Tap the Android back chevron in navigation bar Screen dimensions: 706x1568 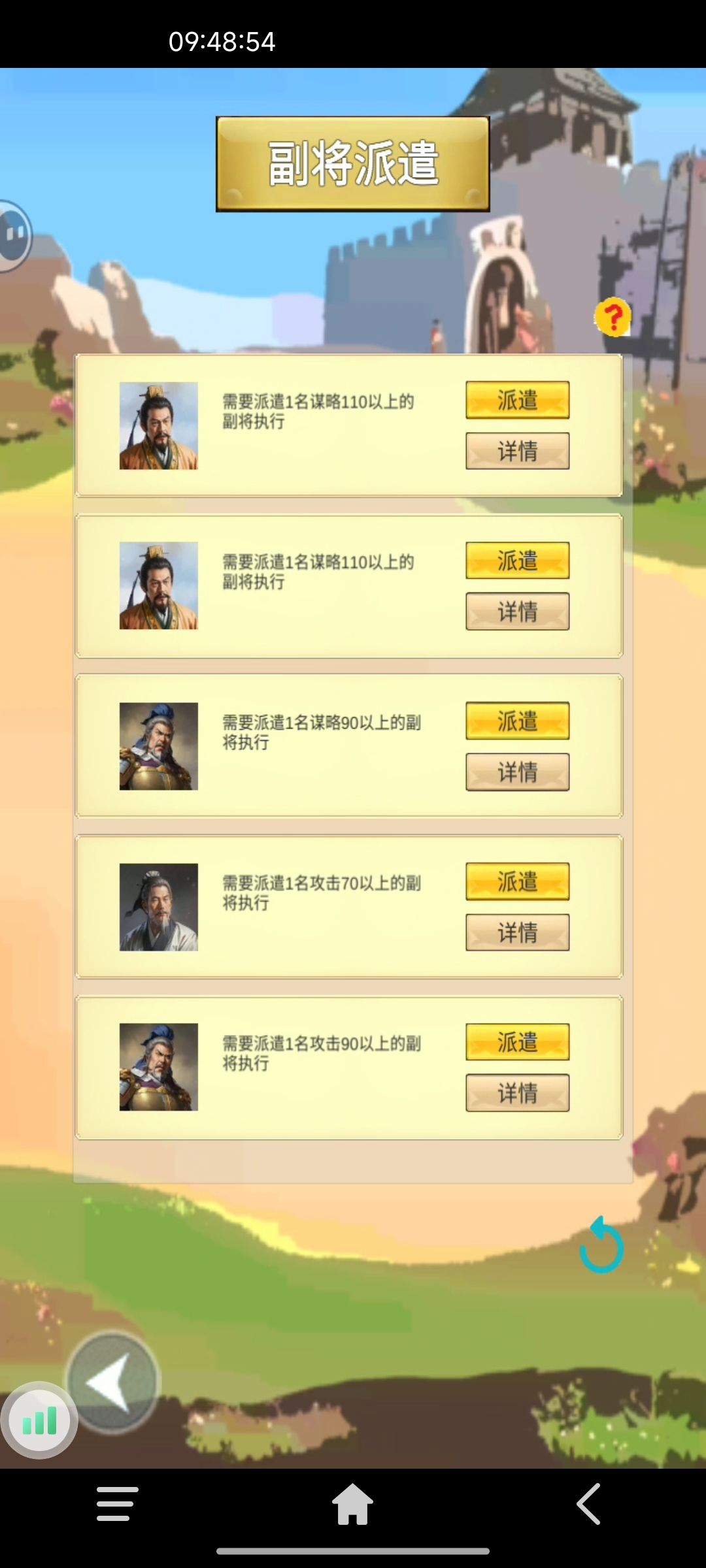coord(588,1503)
